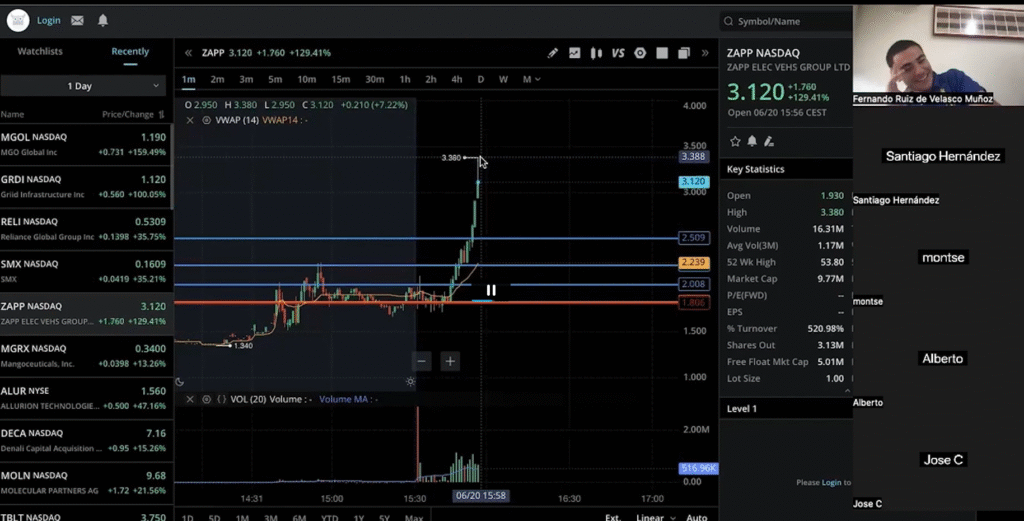This screenshot has width=1024, height=521.
Task: Set a price alert bell for ZAPP
Action: pos(752,141)
